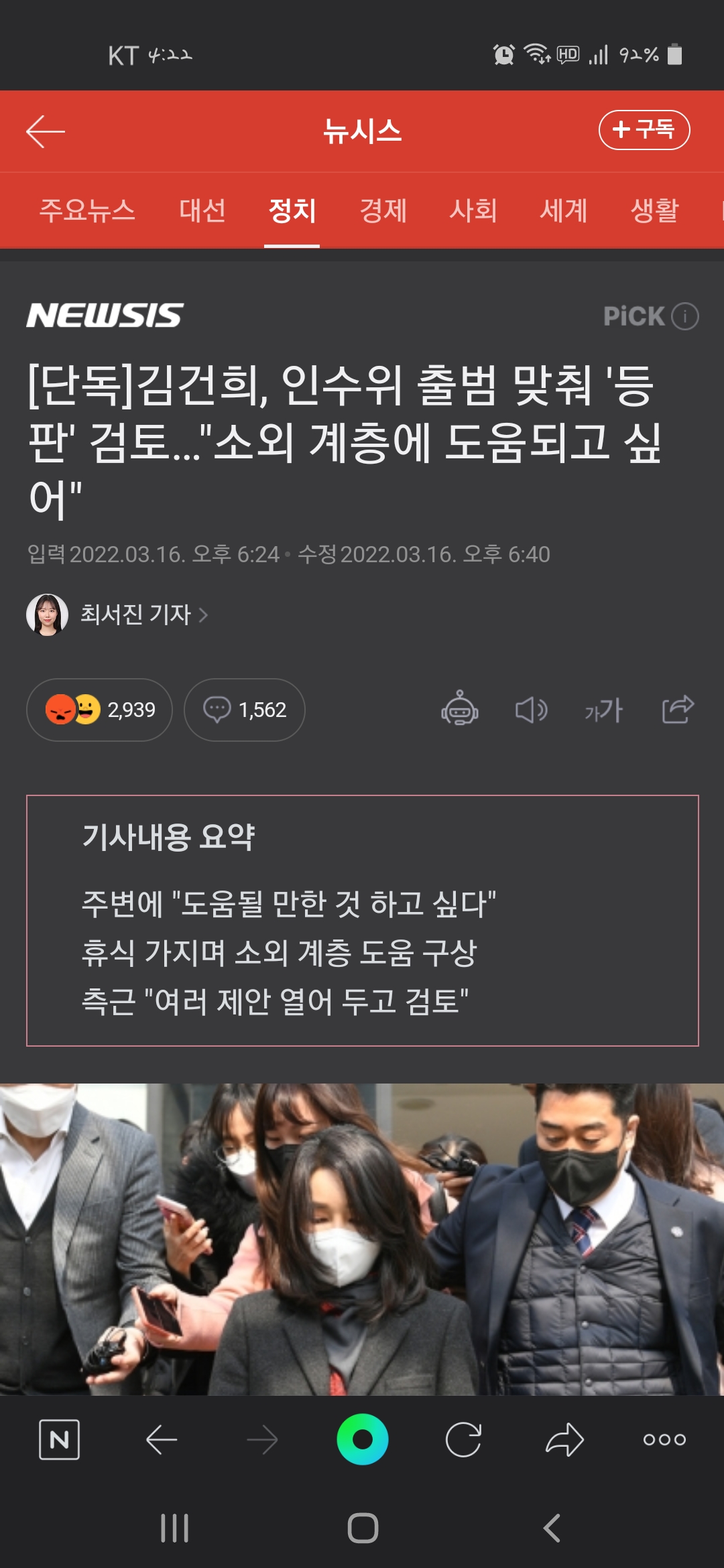Tap the green Naver search circle button

click(363, 1439)
